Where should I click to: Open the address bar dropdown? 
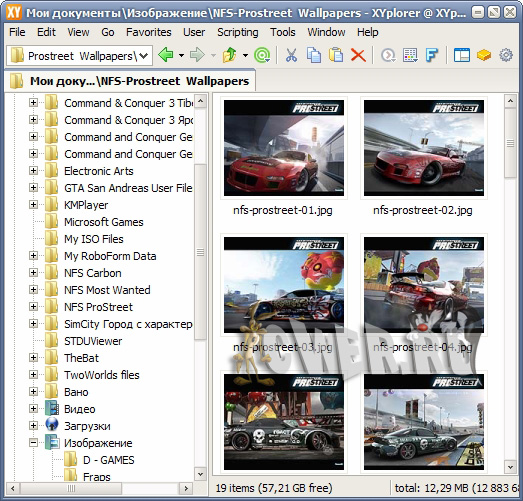[x=144, y=56]
